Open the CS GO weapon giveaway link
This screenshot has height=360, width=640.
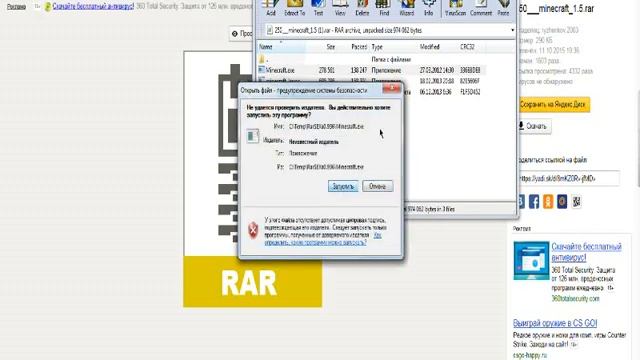tap(555, 323)
